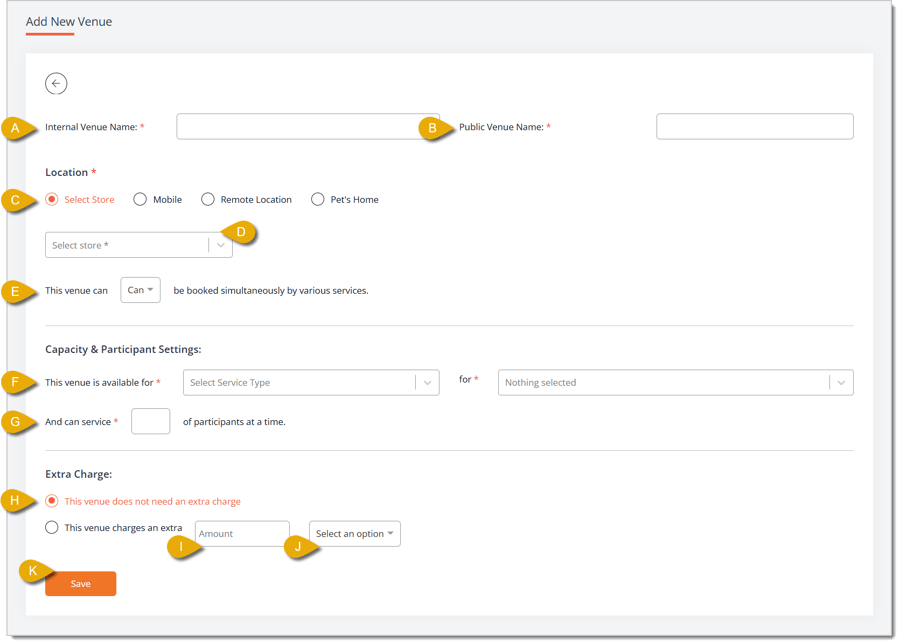Click the 'Internal Venue Name:' label
Image resolution: width=900 pixels, height=644 pixels.
tap(91, 127)
